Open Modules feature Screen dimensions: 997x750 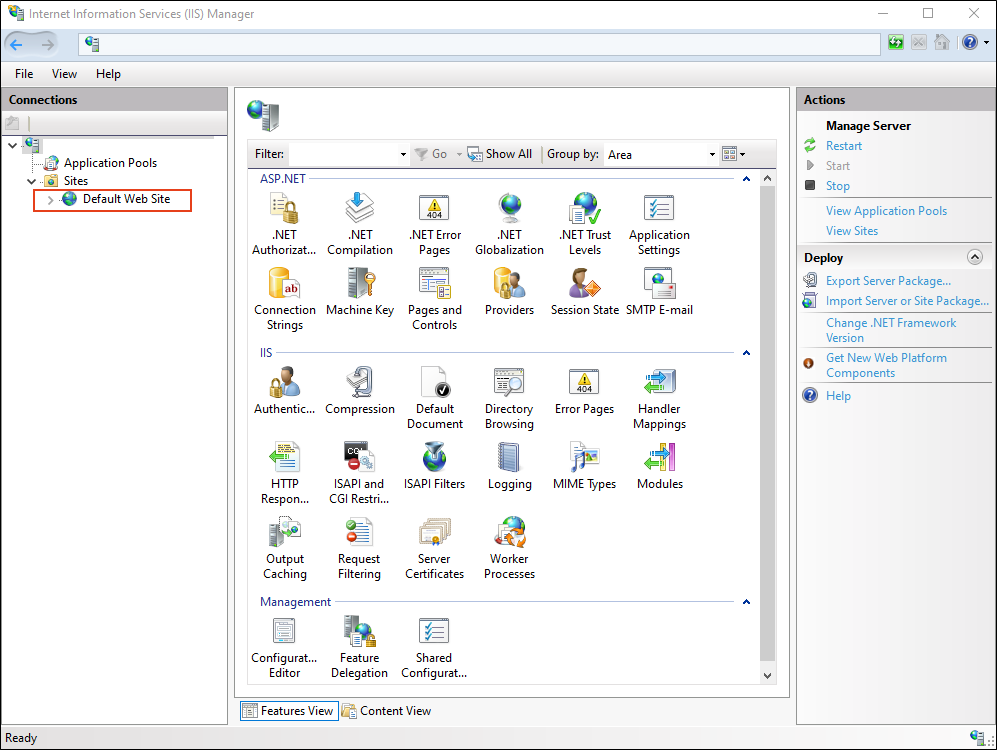coord(659,467)
